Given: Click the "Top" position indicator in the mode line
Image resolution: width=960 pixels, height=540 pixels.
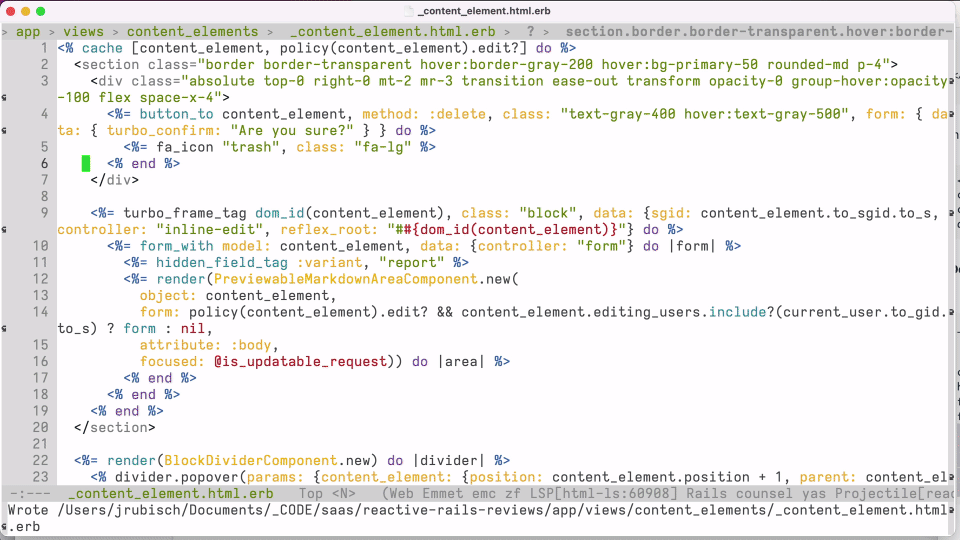Looking at the screenshot, I should tap(311, 493).
